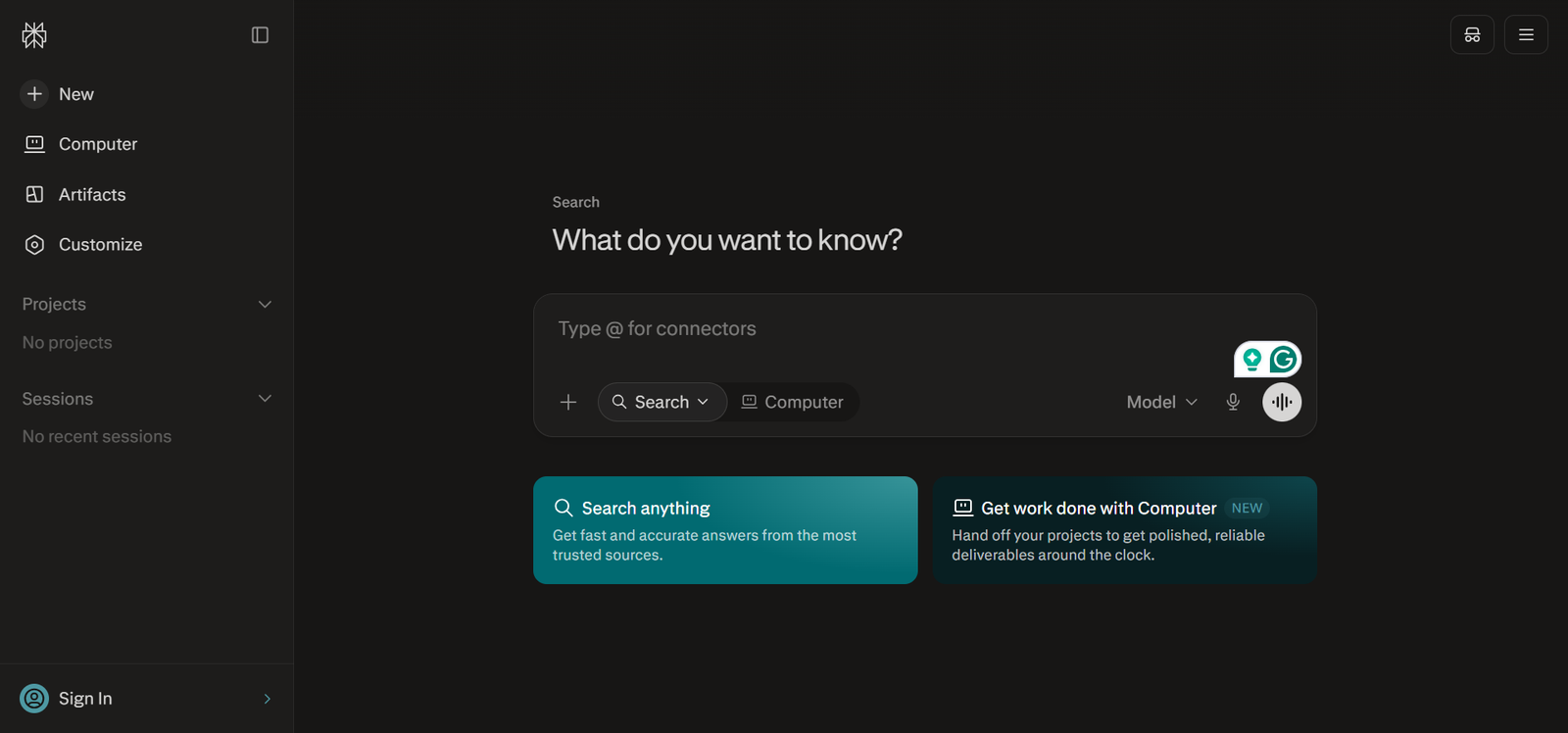Start voice mode with waveform button
The height and width of the screenshot is (733, 1568).
coord(1282,402)
